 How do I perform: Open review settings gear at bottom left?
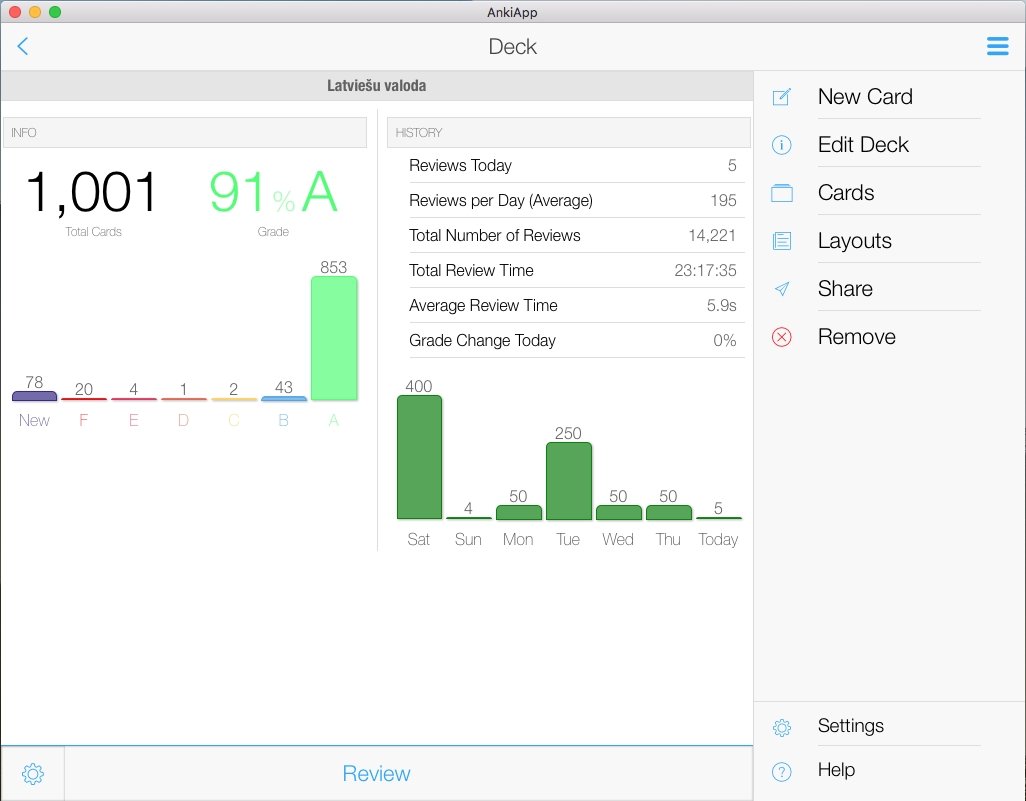coord(33,773)
